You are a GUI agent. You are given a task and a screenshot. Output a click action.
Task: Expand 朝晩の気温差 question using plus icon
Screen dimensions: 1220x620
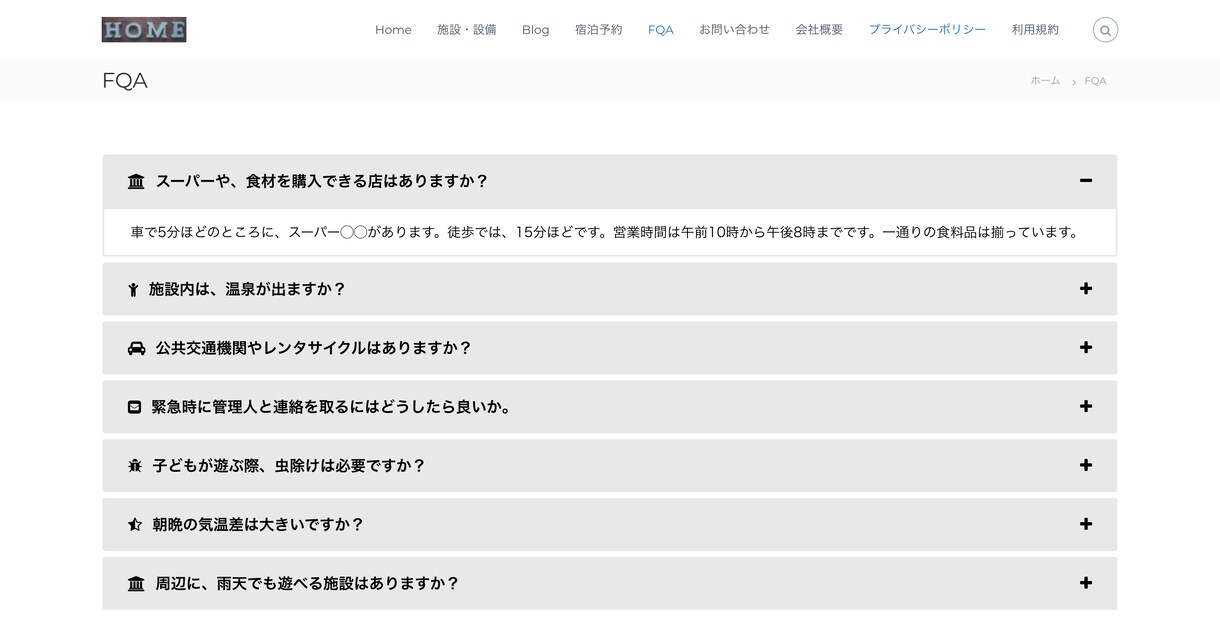[1086, 524]
